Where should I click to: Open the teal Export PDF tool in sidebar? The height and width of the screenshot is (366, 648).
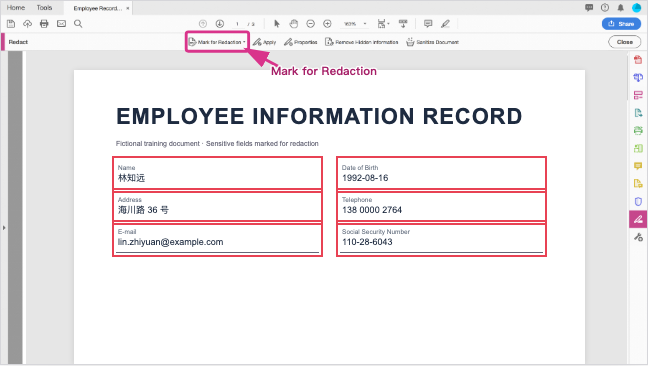(x=638, y=113)
